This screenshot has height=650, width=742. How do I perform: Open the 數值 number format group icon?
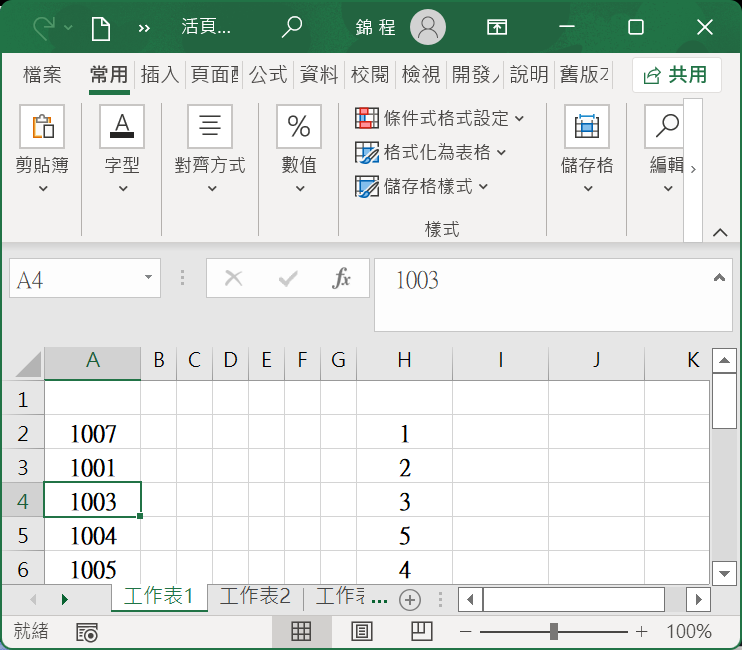point(299,127)
